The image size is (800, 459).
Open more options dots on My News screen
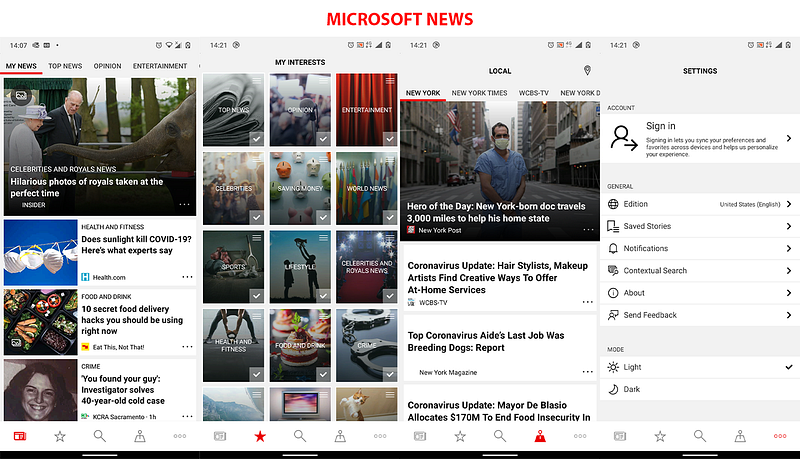pos(180,436)
